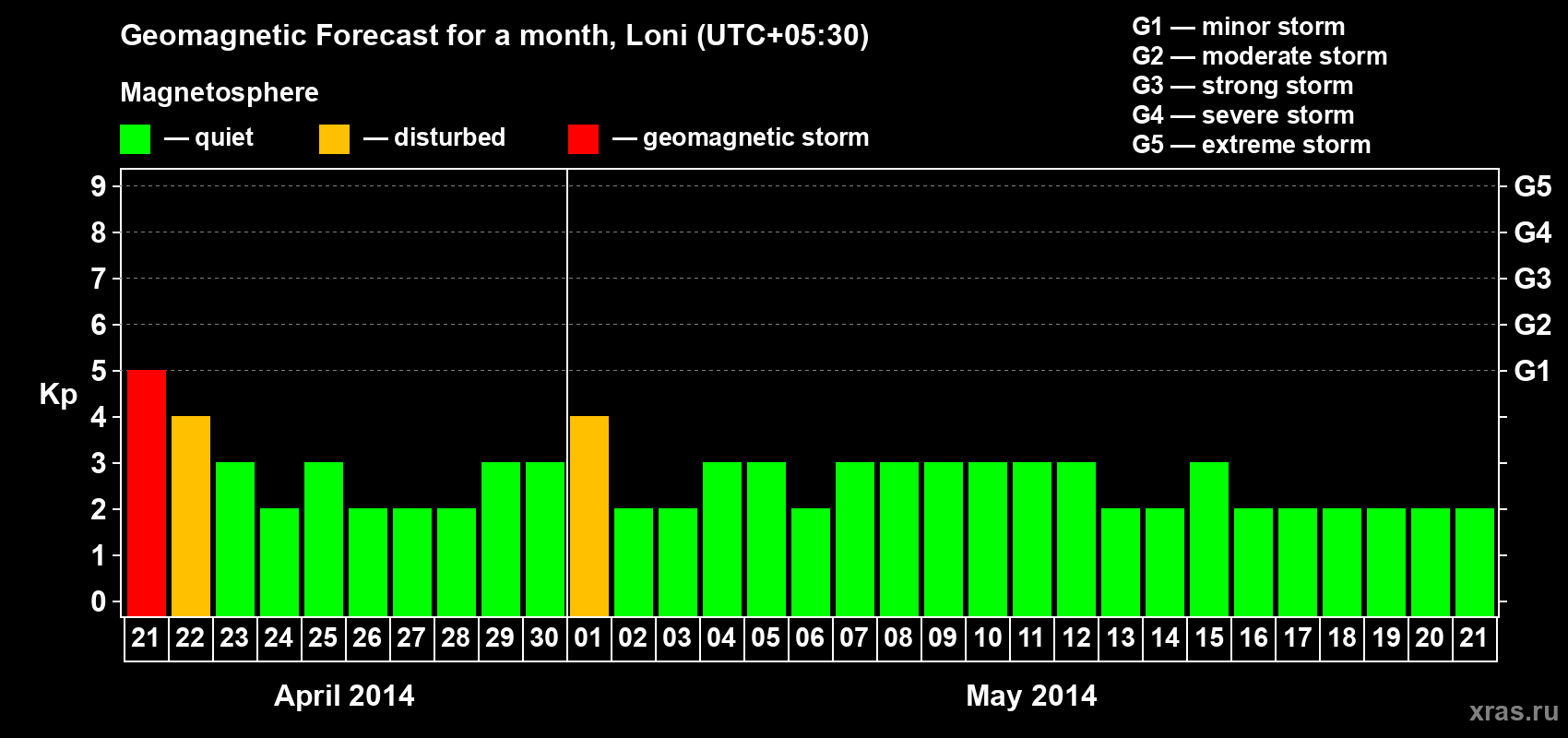Click date label 26 on the axis
1568x738 pixels.
pyautogui.click(x=367, y=637)
